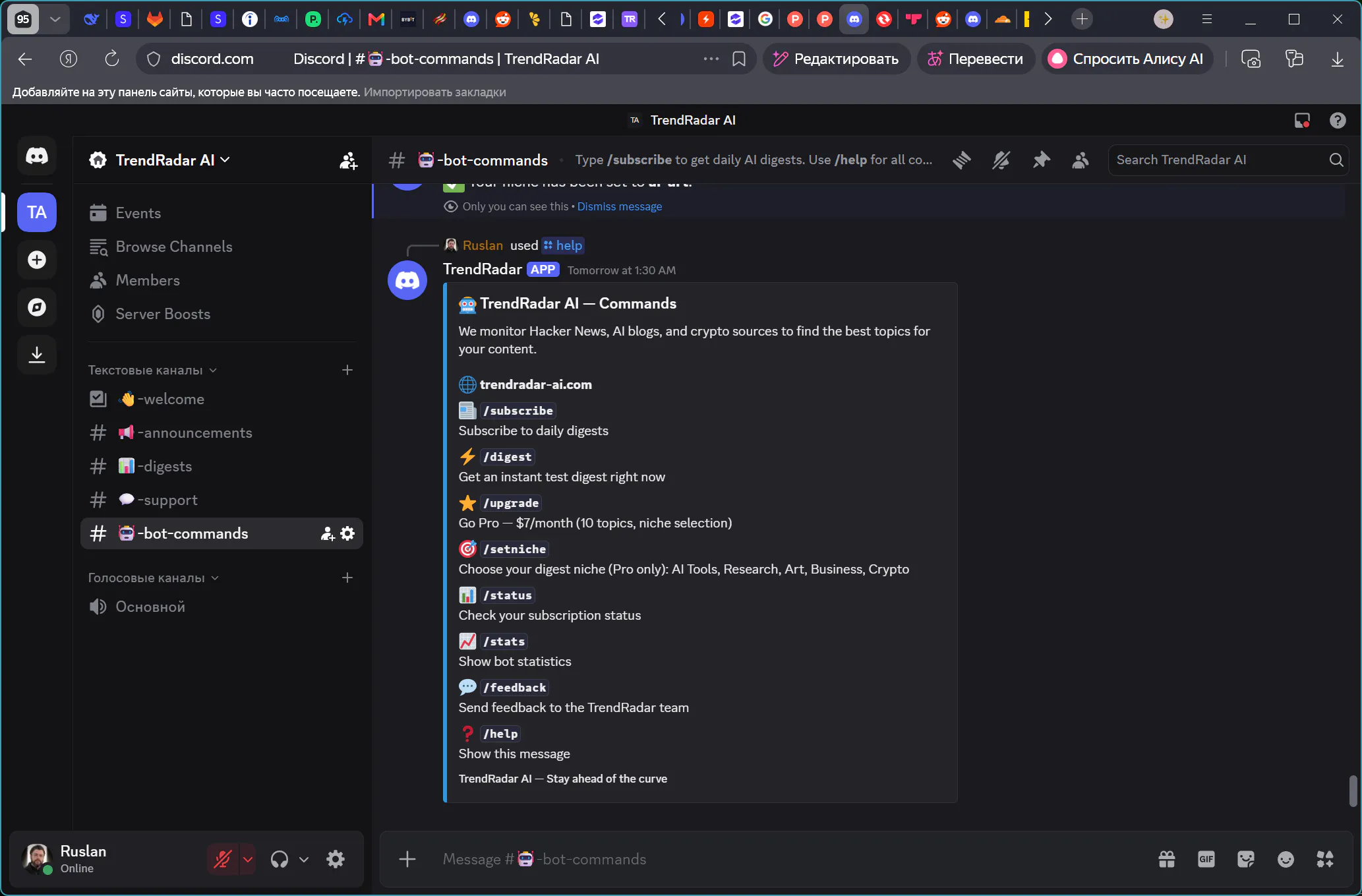Open GIF picker button

click(1206, 859)
